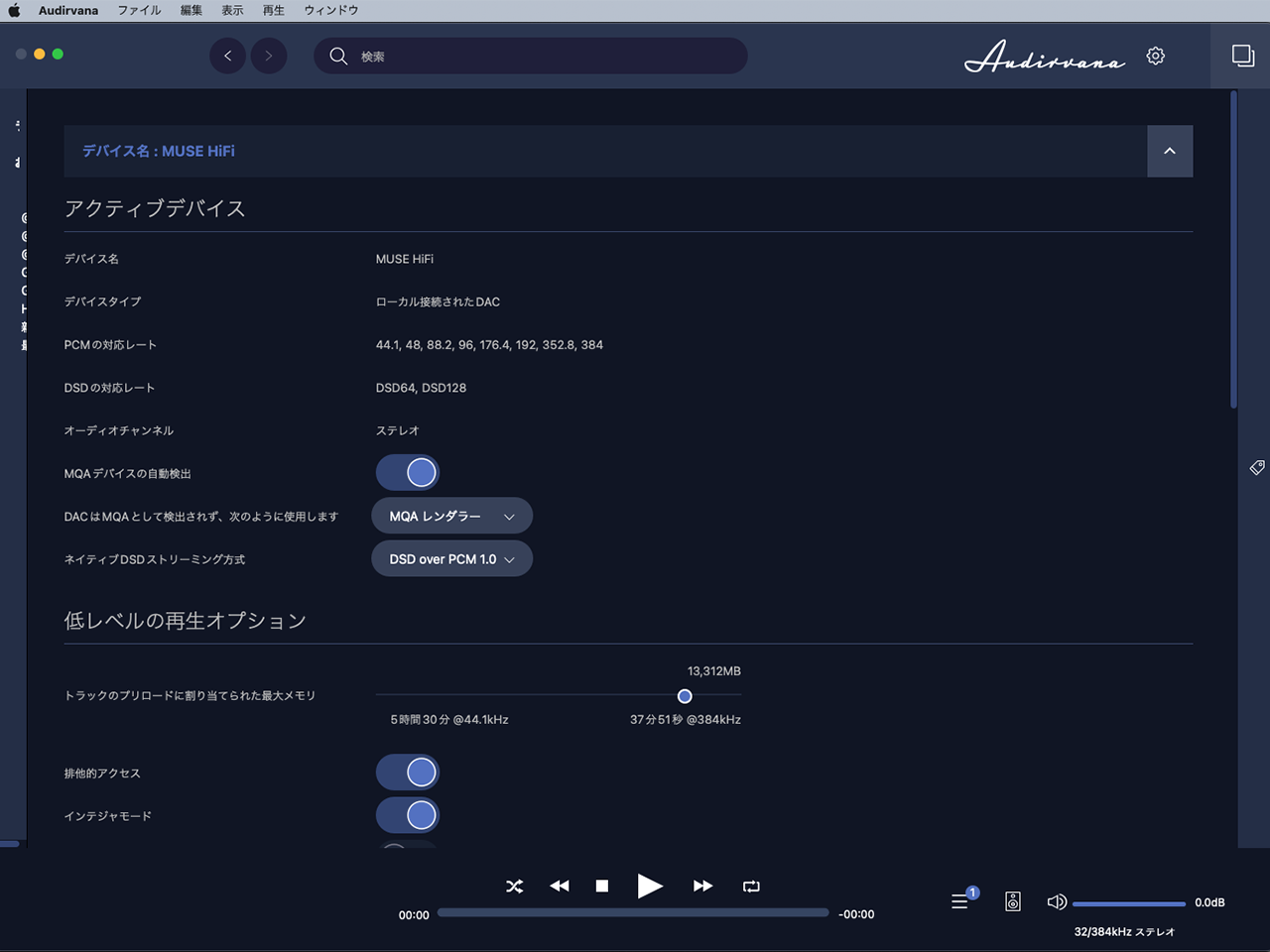The height and width of the screenshot is (952, 1270).
Task: Click the Audirvana logo
Action: (1045, 57)
